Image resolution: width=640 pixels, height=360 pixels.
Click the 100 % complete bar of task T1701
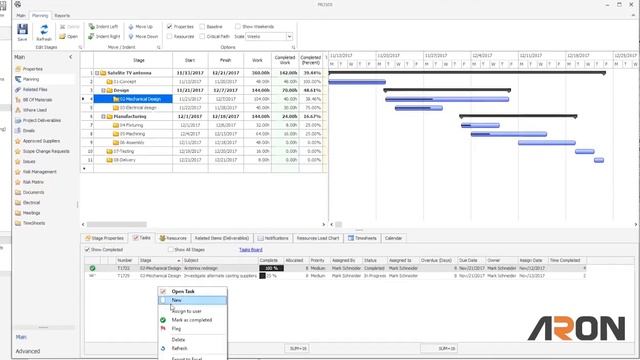pyautogui.click(x=271, y=268)
